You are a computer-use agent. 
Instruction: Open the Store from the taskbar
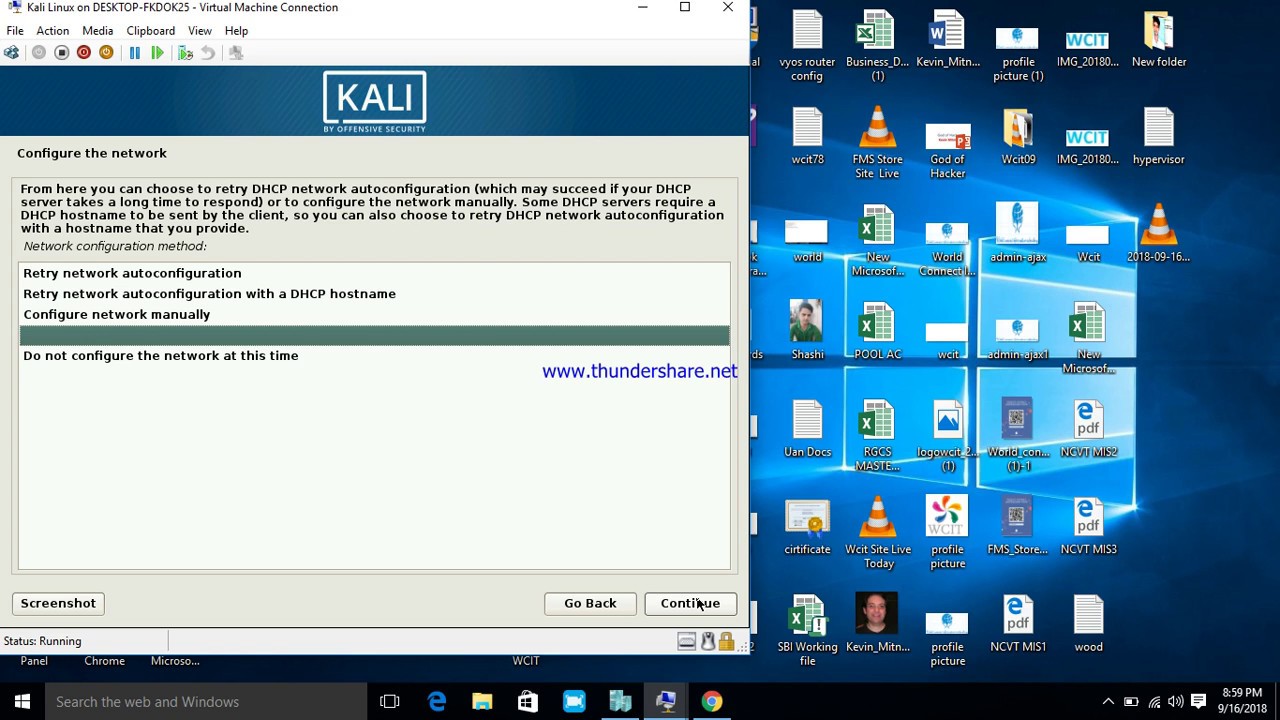[x=528, y=702]
